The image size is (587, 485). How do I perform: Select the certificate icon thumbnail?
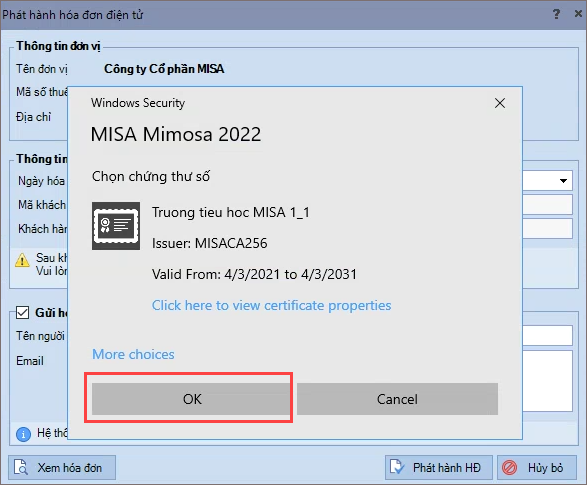coord(116,226)
